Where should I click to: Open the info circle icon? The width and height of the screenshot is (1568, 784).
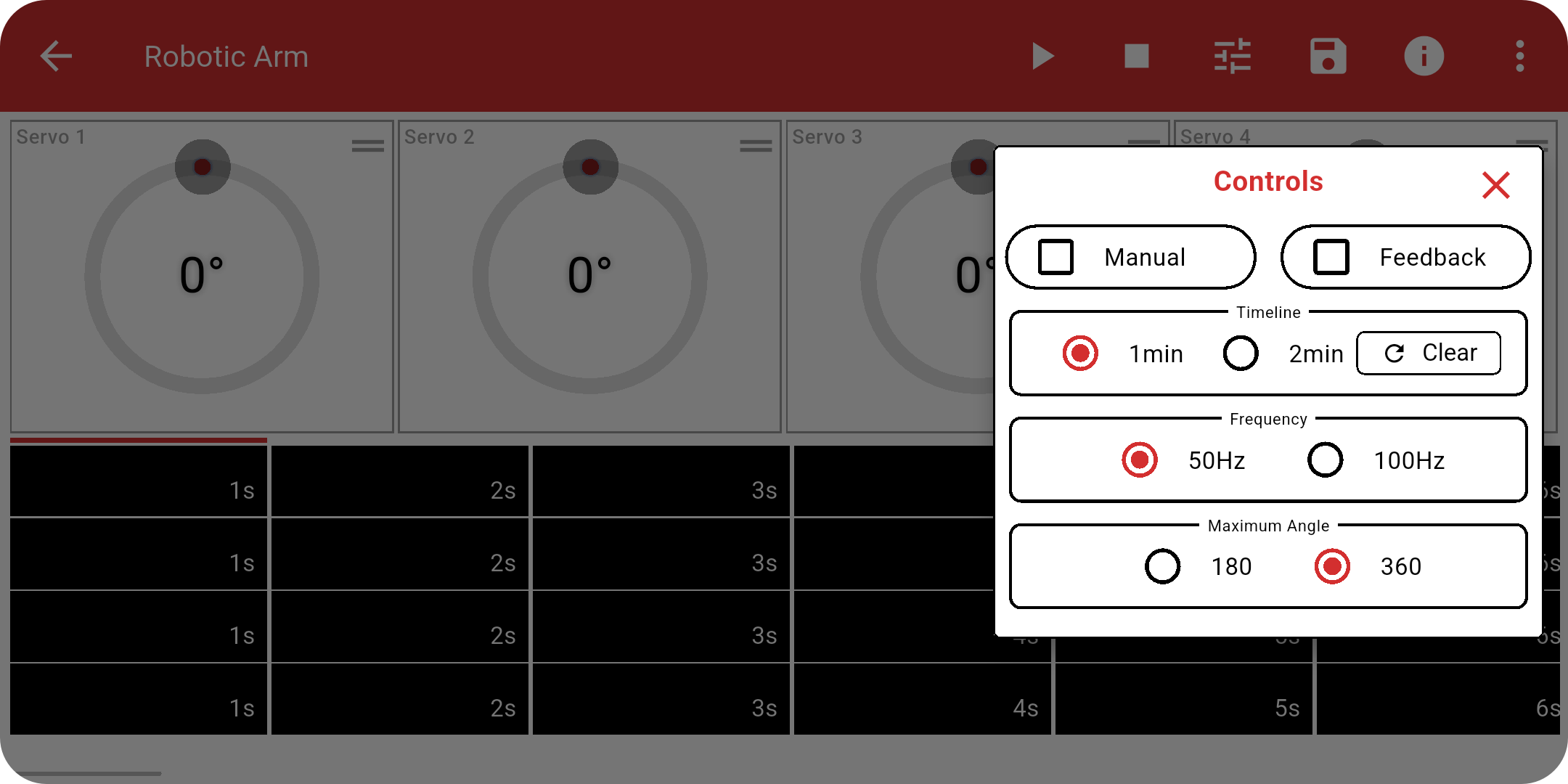click(1424, 56)
